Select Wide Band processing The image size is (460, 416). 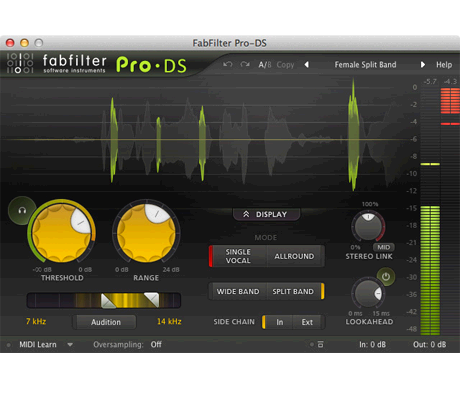[238, 291]
